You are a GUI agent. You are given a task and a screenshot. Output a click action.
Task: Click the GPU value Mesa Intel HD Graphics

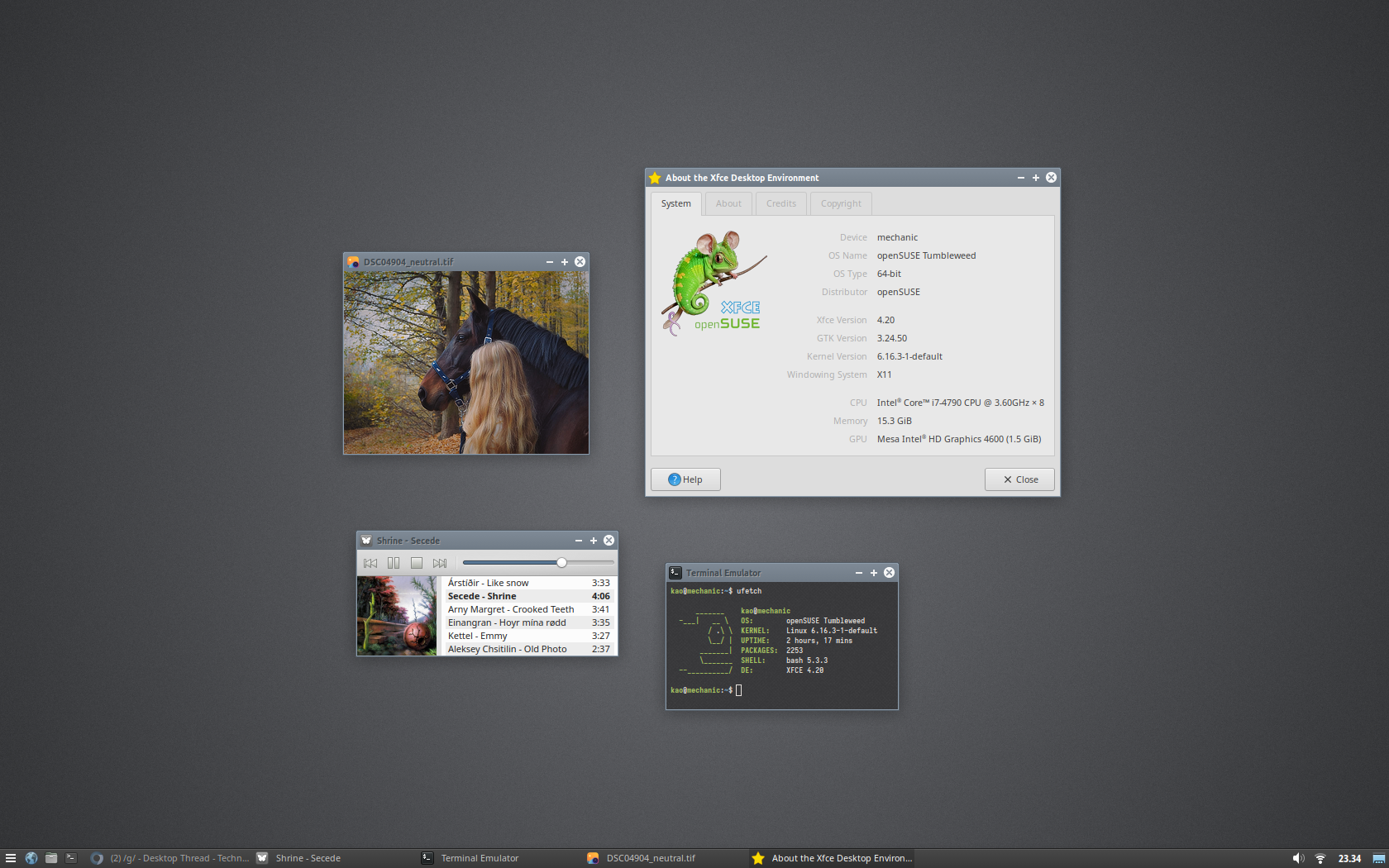(959, 439)
